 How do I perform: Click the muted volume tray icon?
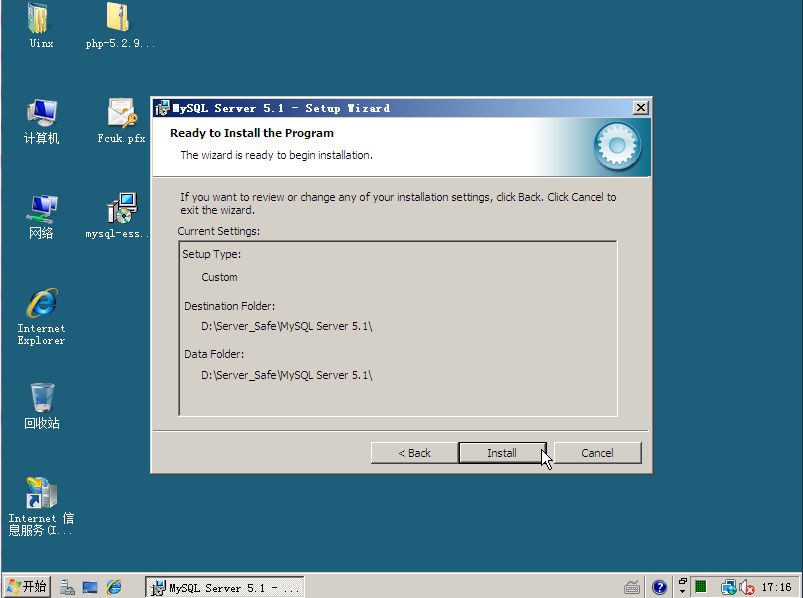747,587
